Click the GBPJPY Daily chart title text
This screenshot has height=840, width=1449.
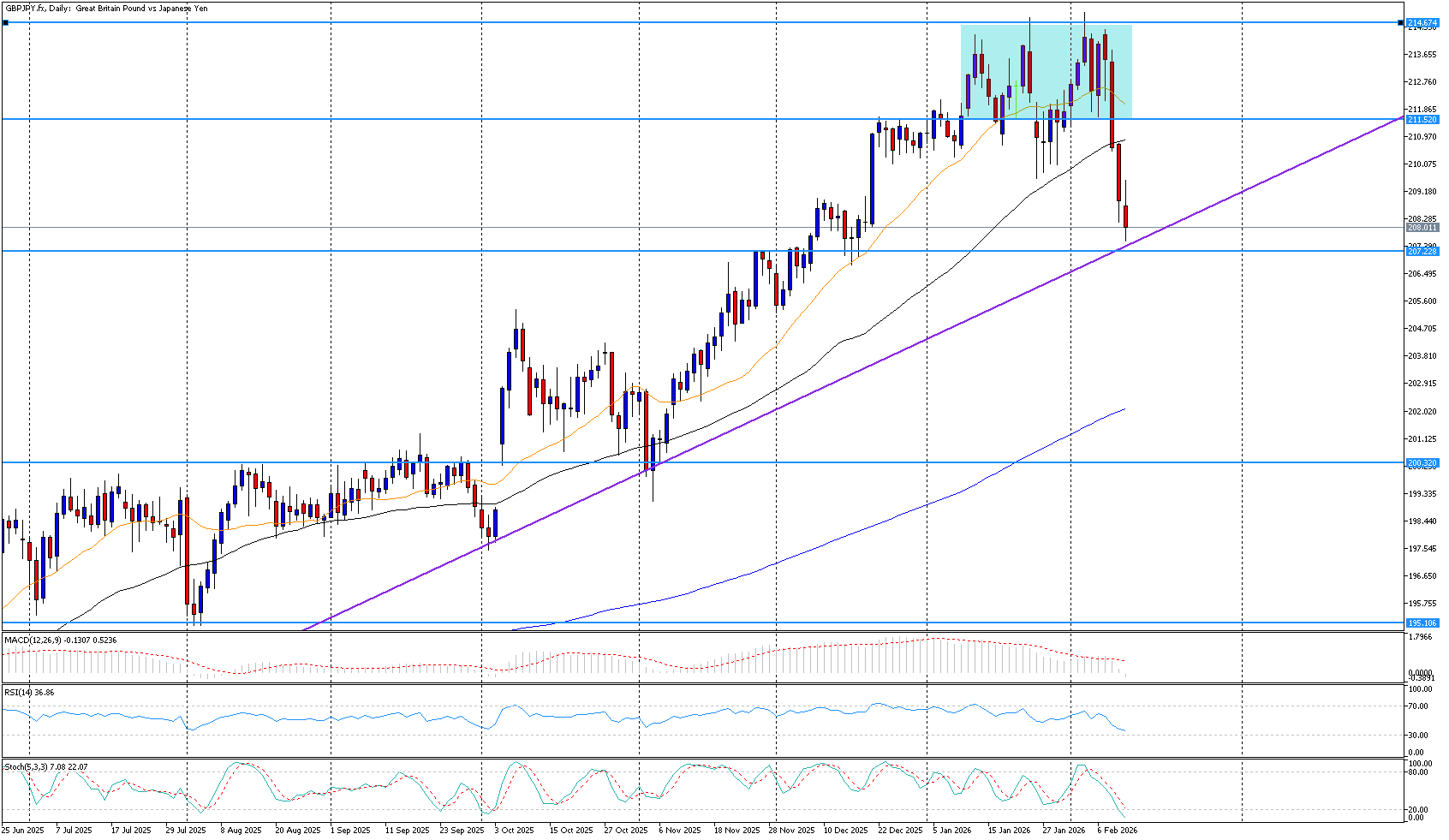coord(107,9)
